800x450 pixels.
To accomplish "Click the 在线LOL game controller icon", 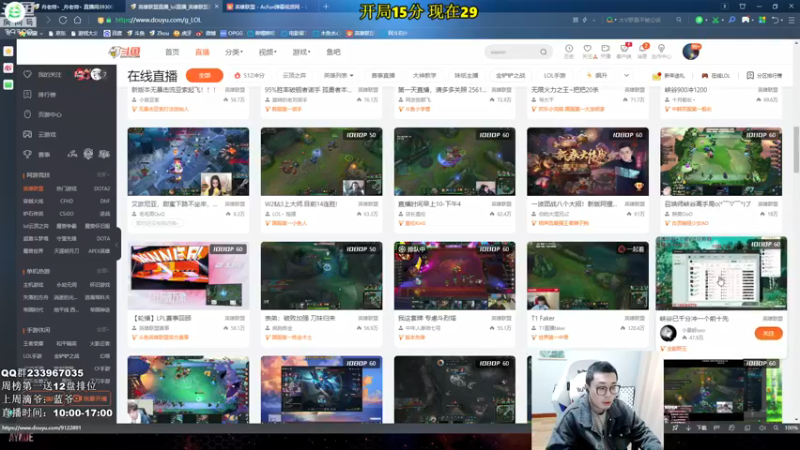I will [705, 76].
